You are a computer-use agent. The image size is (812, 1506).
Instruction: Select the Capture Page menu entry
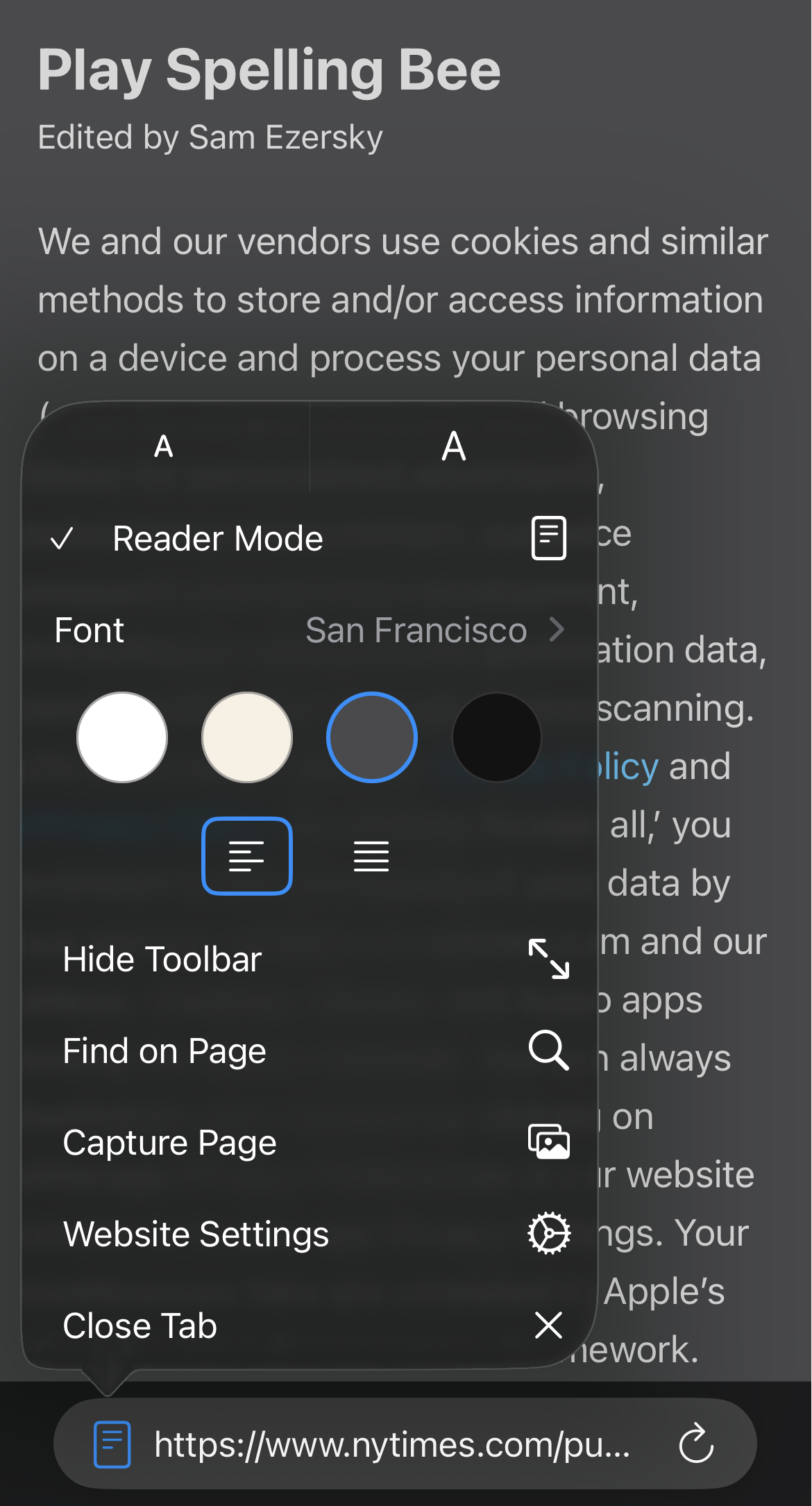(x=169, y=1143)
